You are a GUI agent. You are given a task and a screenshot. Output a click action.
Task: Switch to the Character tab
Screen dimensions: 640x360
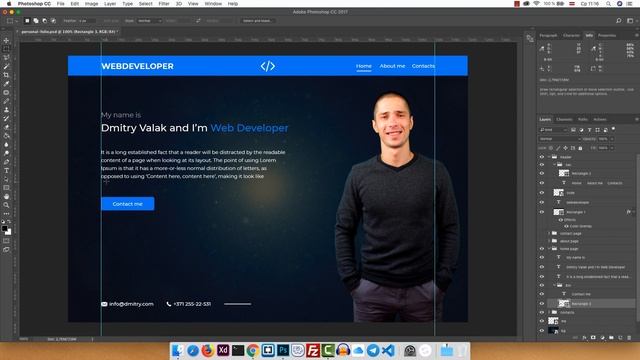click(571, 36)
